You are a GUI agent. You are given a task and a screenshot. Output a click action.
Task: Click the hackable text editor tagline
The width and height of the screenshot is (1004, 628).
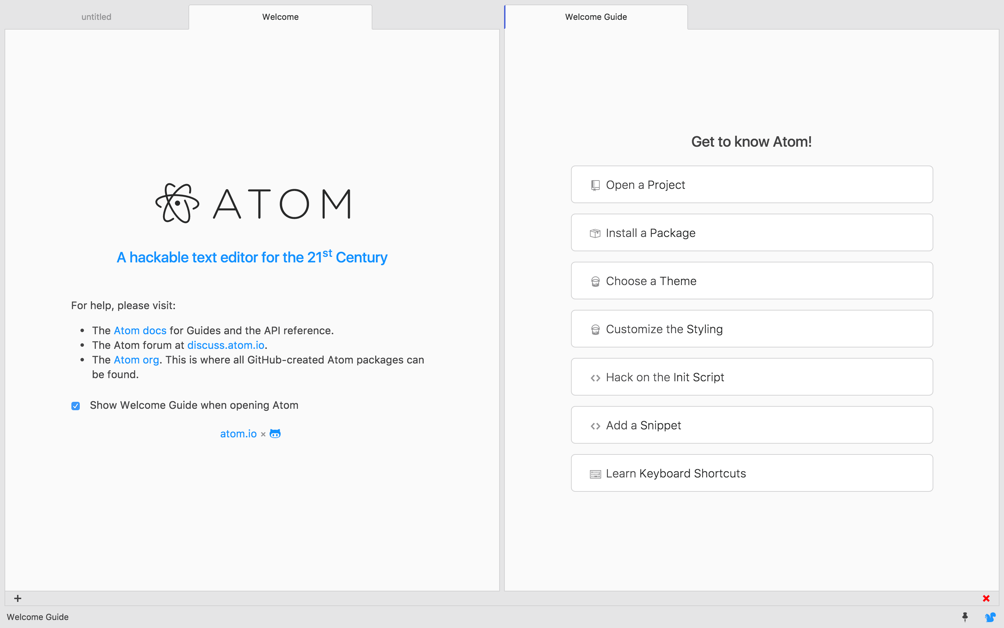click(x=252, y=257)
